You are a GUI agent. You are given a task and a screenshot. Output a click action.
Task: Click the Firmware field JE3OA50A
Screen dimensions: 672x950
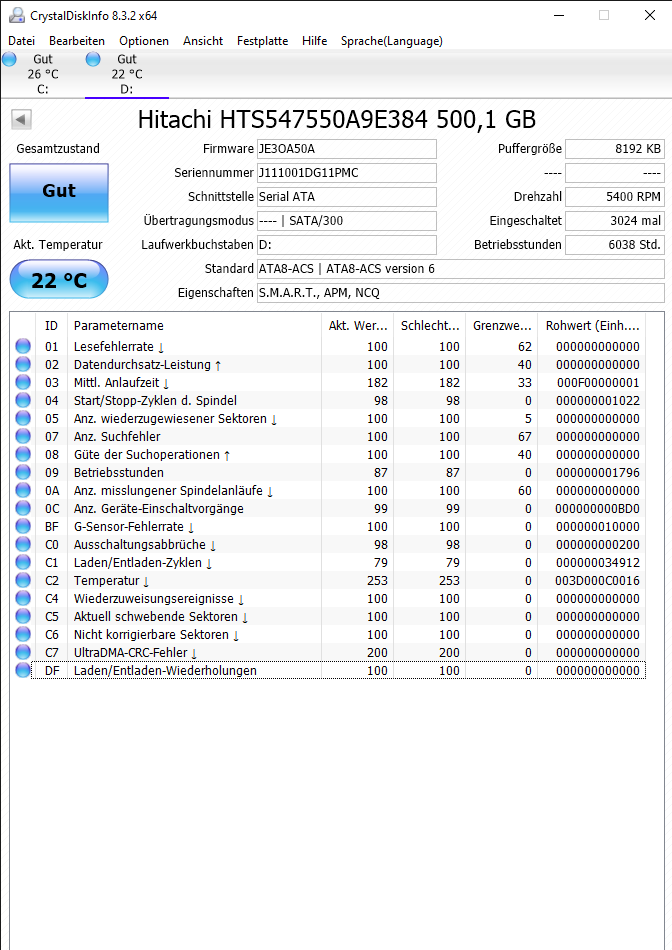347,149
